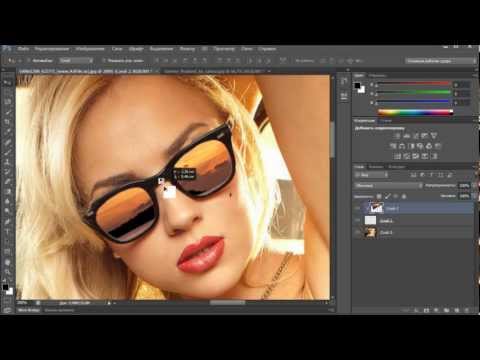This screenshot has width=480, height=360.
Task: Open the layer fill slider arrow
Action: (474, 196)
